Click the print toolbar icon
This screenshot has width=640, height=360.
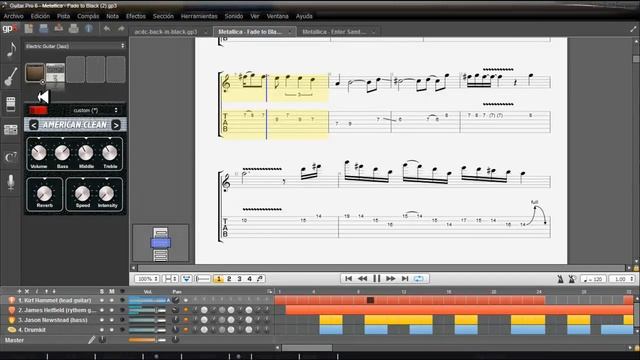click(73, 29)
